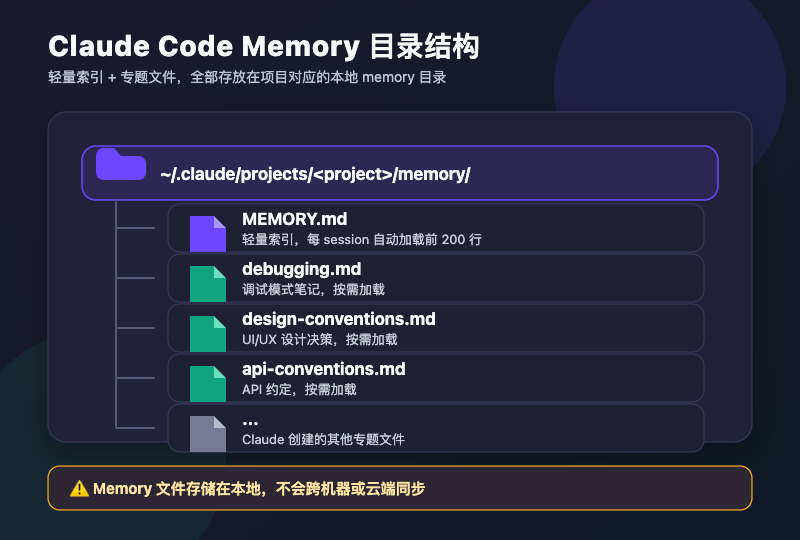Click the ellipsis title of the last row
The width and height of the screenshot is (800, 540).
click(250, 423)
